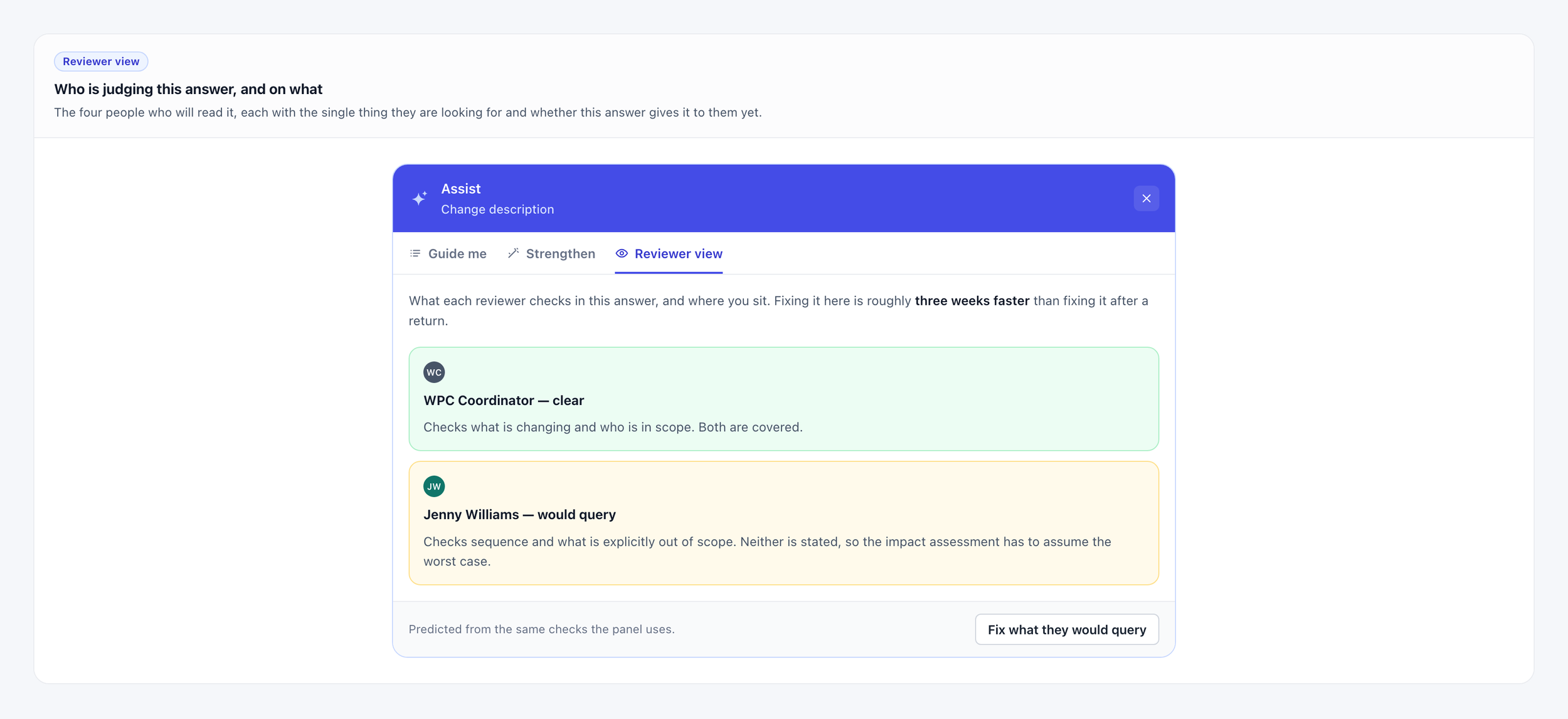Click the 'three weeks faster' bold text

[x=972, y=301]
